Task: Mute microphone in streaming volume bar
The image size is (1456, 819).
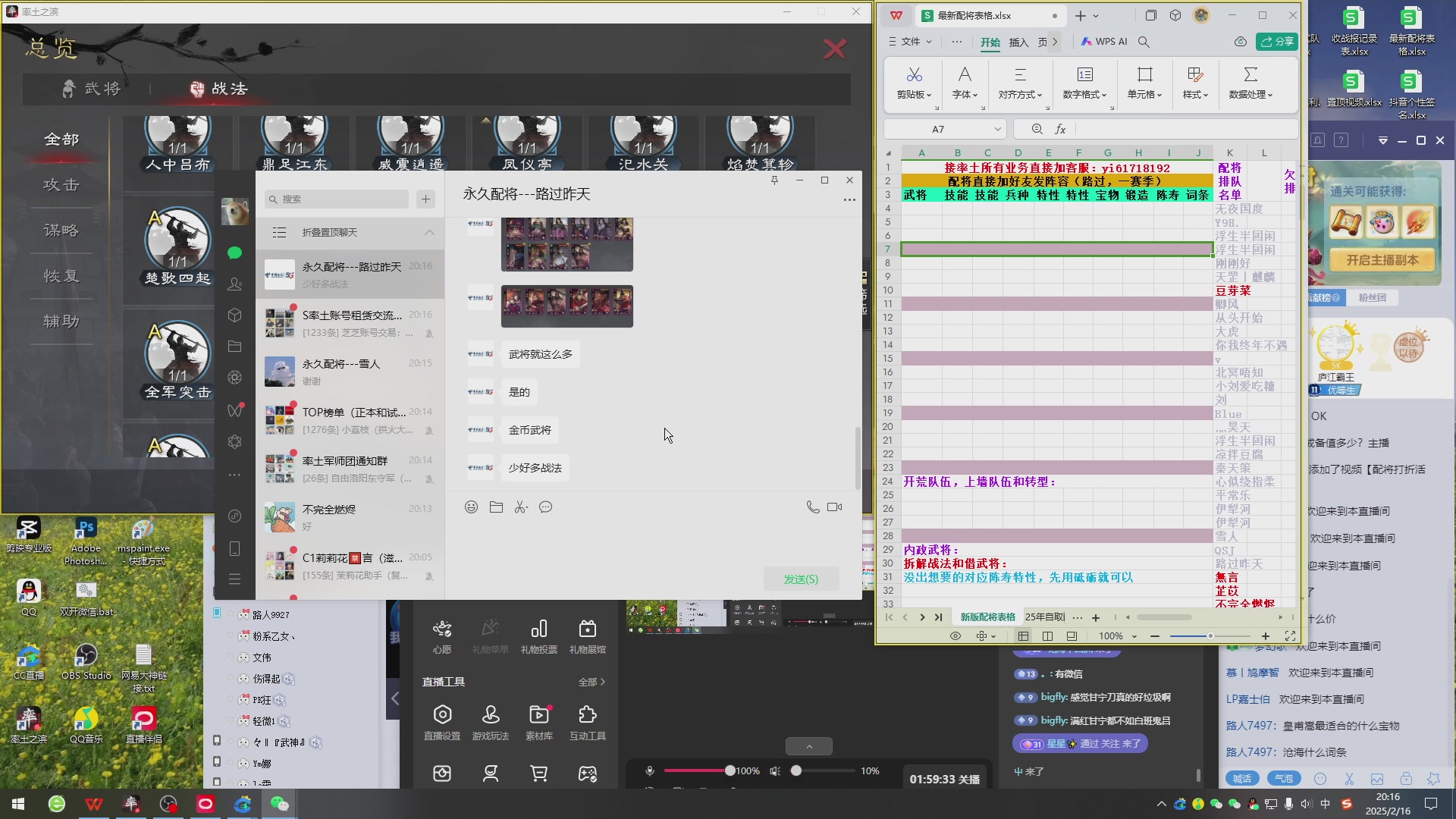Action: point(650,770)
